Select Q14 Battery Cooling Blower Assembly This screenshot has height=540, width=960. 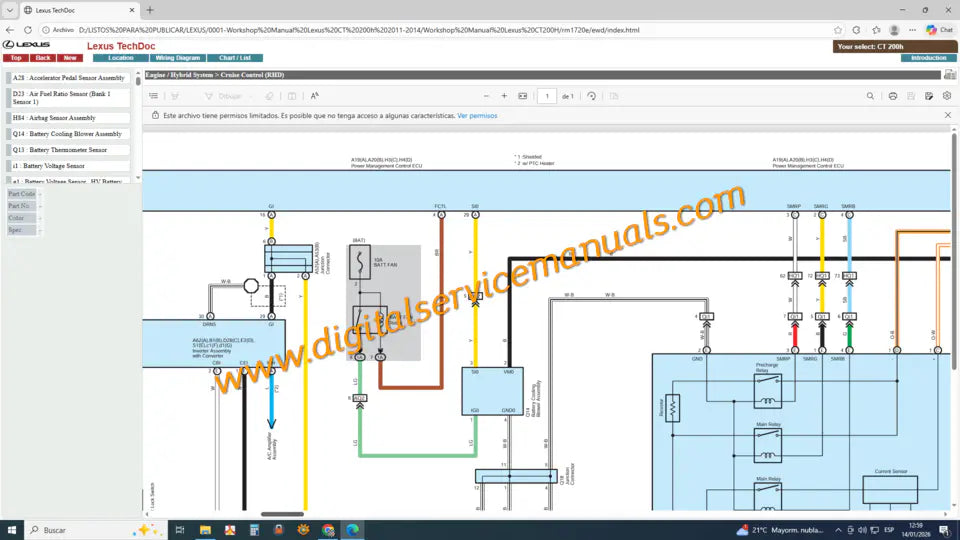[x=68, y=133]
